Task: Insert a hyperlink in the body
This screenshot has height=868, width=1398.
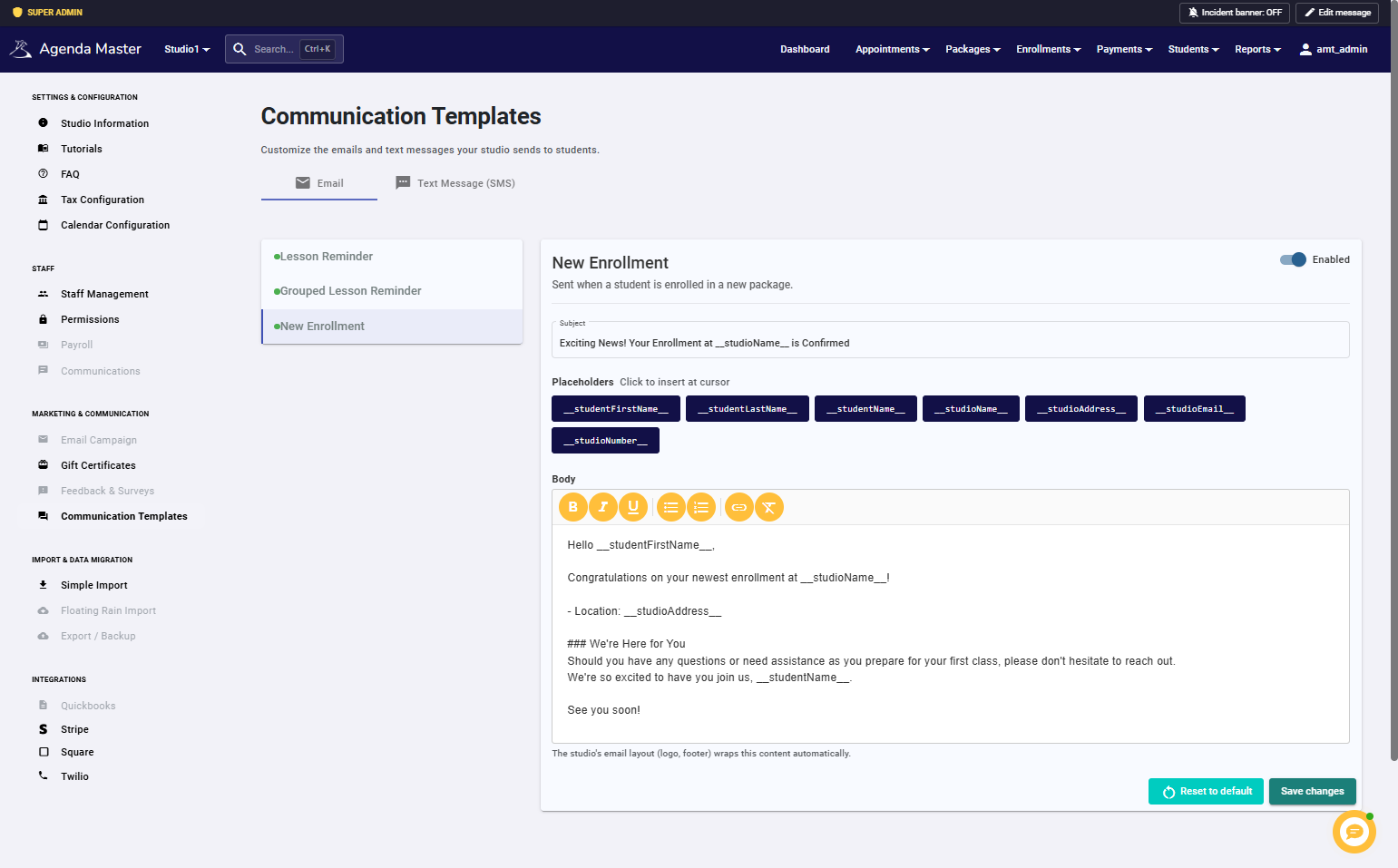Action: (x=739, y=507)
